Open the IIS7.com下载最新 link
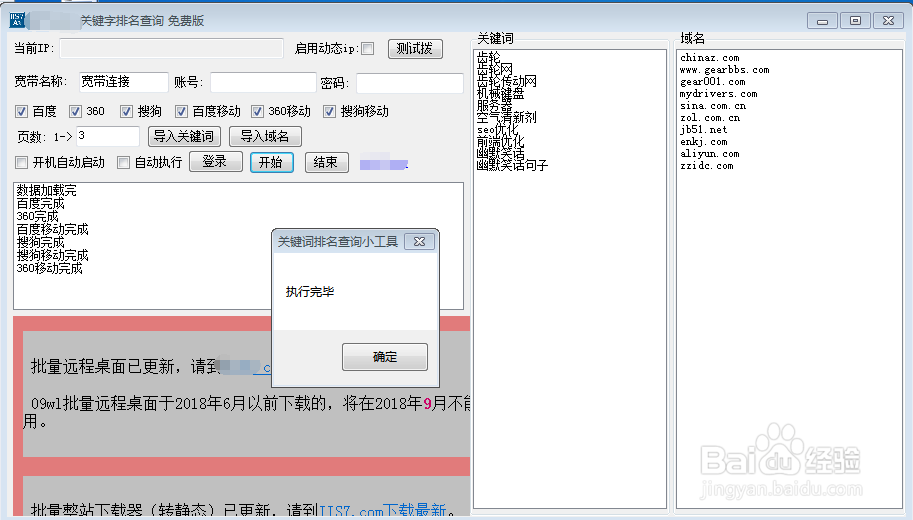Screen dimensions: 913x520 point(383,510)
